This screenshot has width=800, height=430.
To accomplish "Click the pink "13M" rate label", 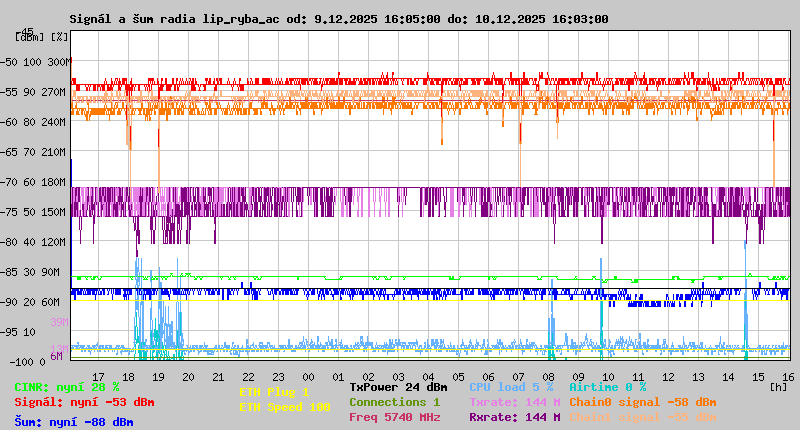I will 59,349.
